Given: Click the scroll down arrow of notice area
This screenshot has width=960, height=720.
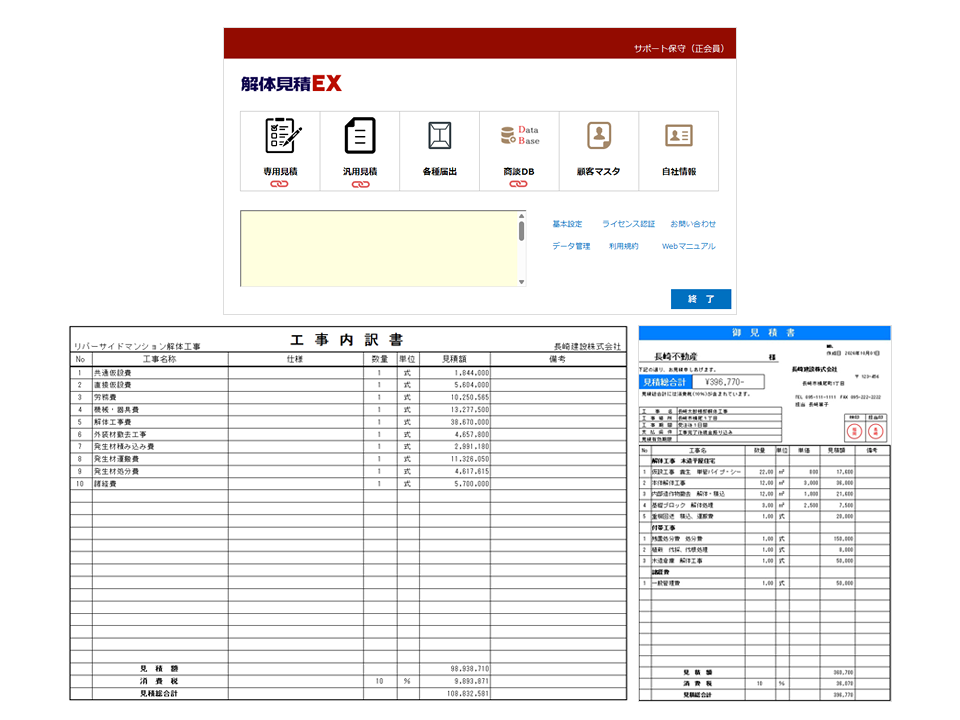Looking at the screenshot, I should (x=522, y=282).
